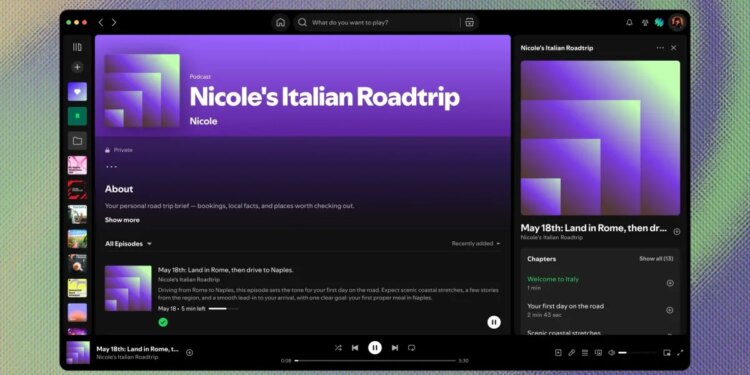Image resolution: width=750 pixels, height=375 pixels.
Task: Add the side panel episode with plus icon
Action: point(676,232)
